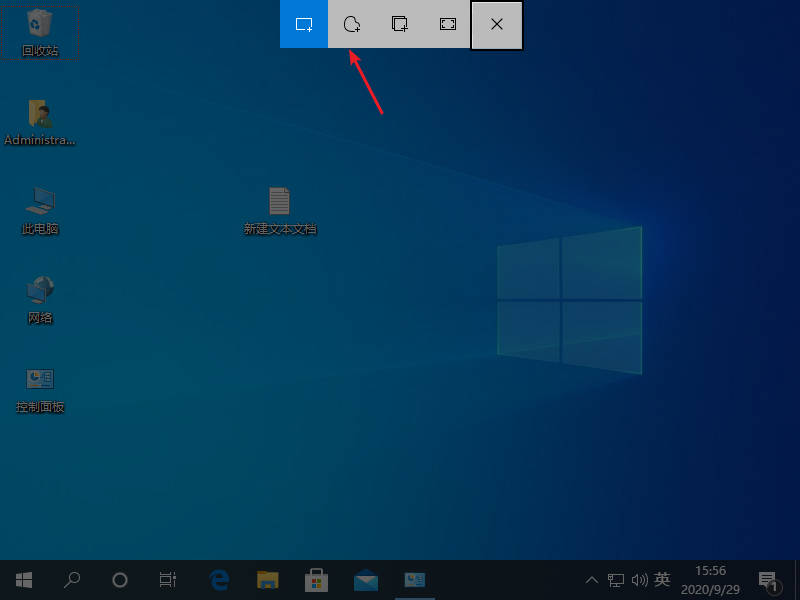800x600 pixels.
Task: Click the 网络 (Network) desktop icon
Action: pyautogui.click(x=40, y=299)
